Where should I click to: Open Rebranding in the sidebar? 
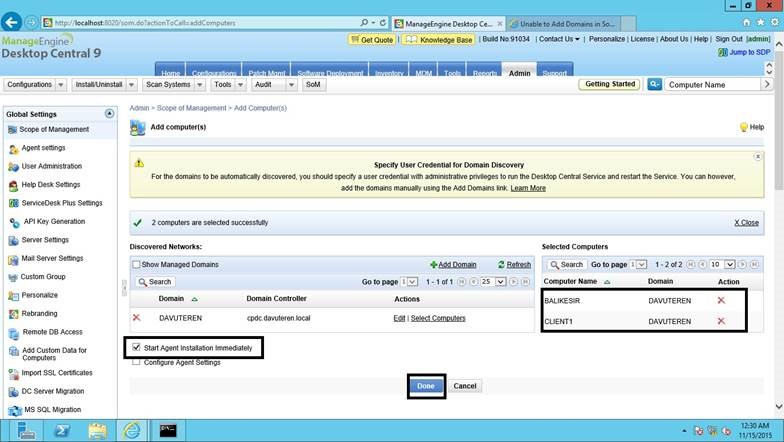tap(39, 314)
